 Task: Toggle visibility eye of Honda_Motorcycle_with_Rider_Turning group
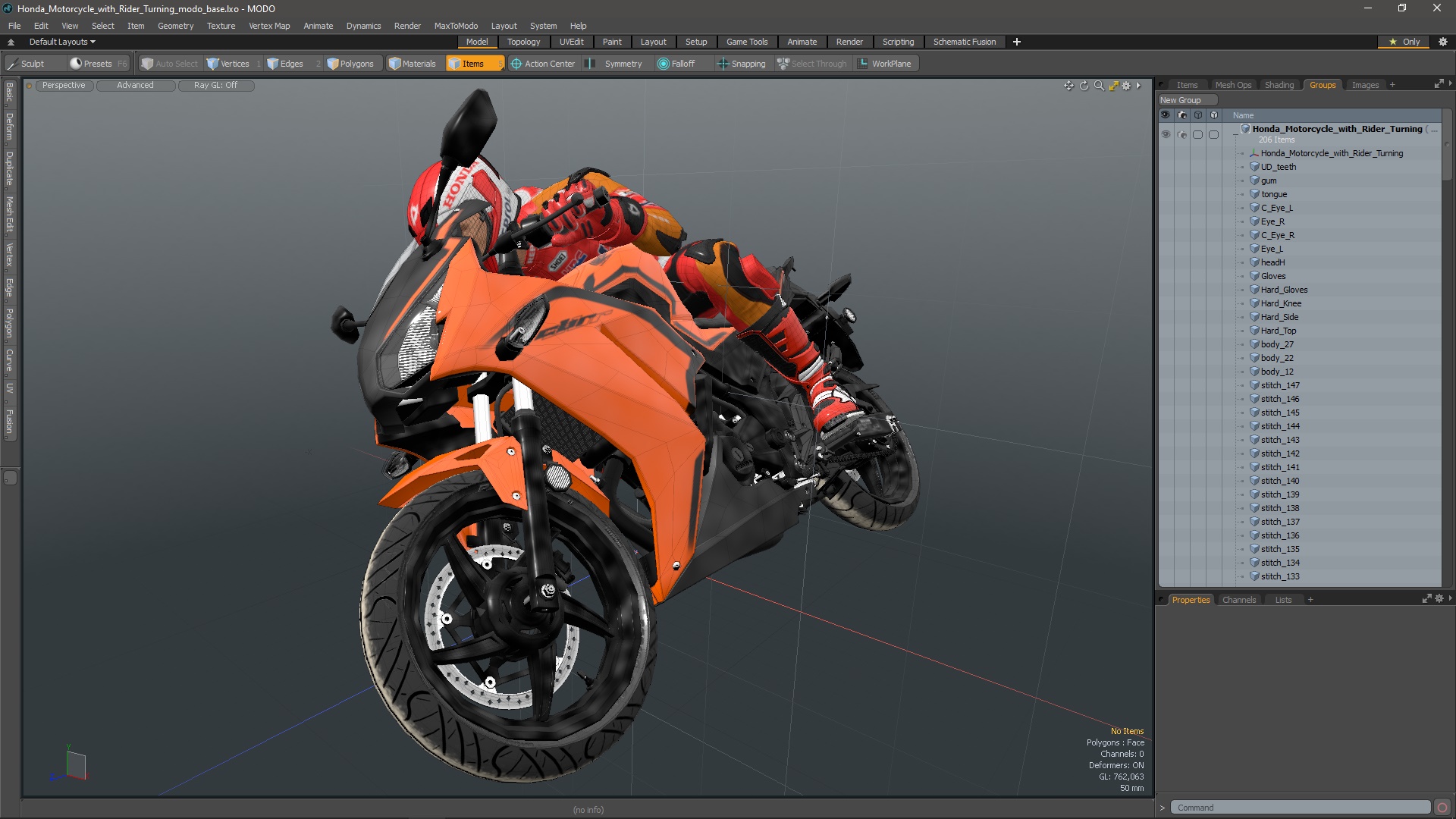point(1166,134)
